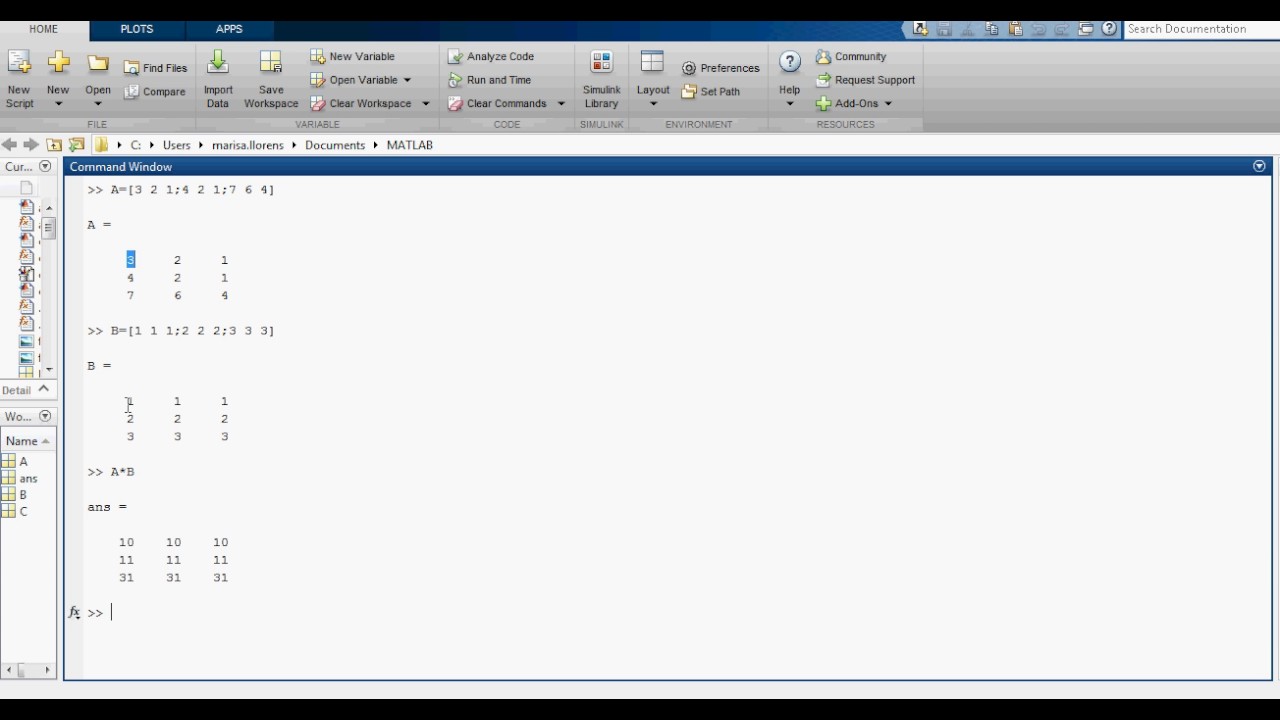The image size is (1280, 720).
Task: Click the Set Path button
Action: (x=711, y=92)
